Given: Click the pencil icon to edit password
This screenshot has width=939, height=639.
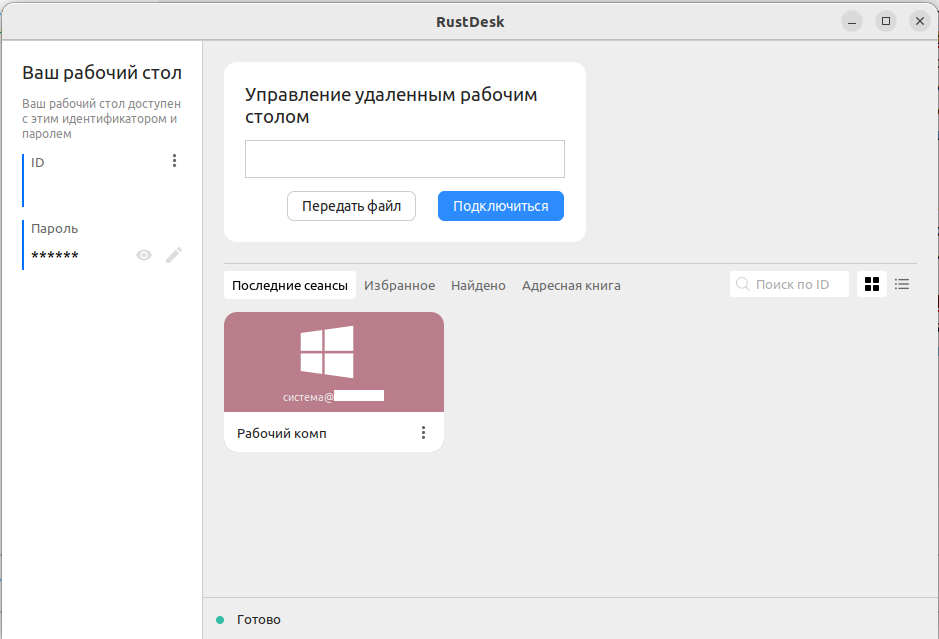Looking at the screenshot, I should [174, 256].
